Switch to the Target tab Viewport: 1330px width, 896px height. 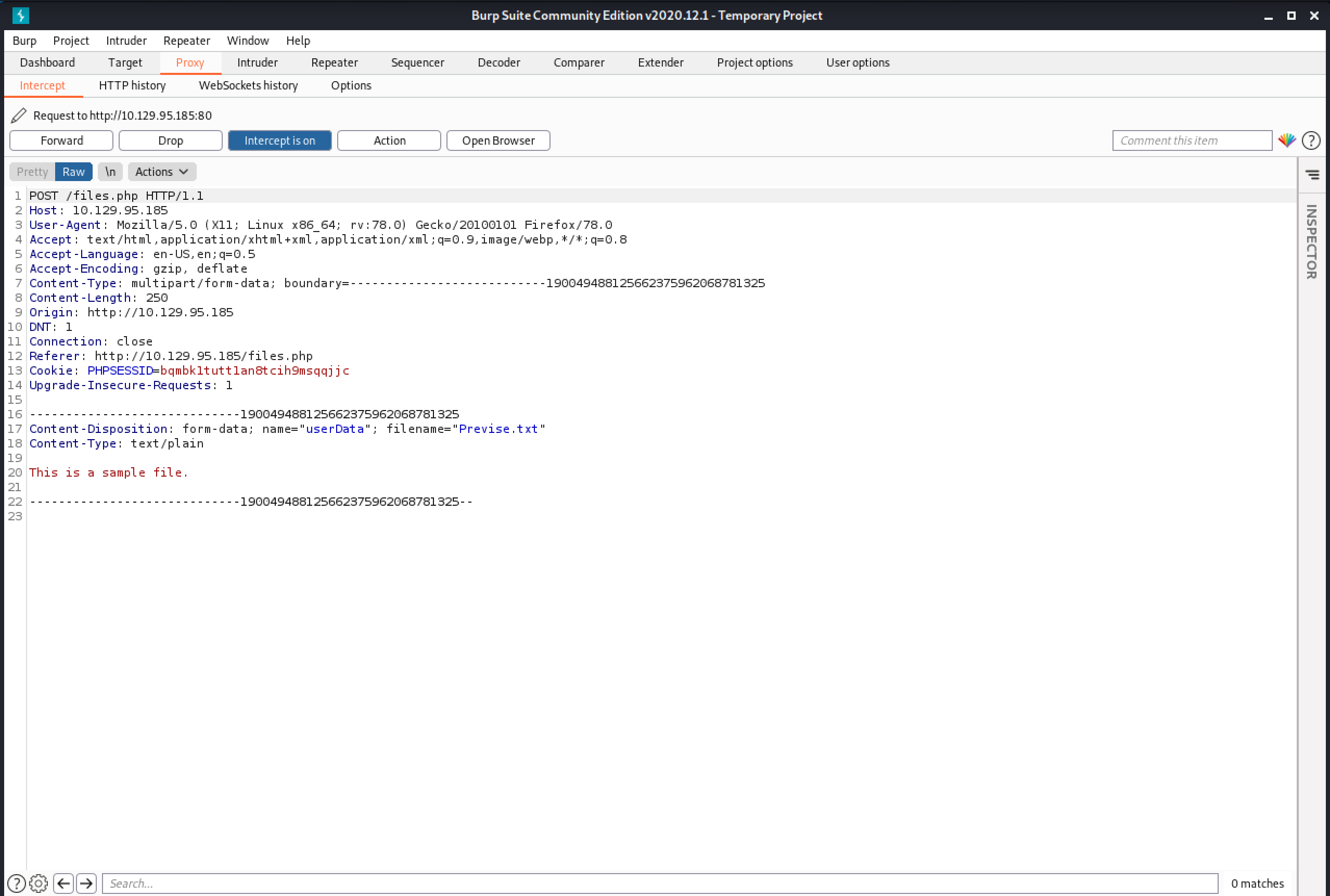(x=125, y=62)
